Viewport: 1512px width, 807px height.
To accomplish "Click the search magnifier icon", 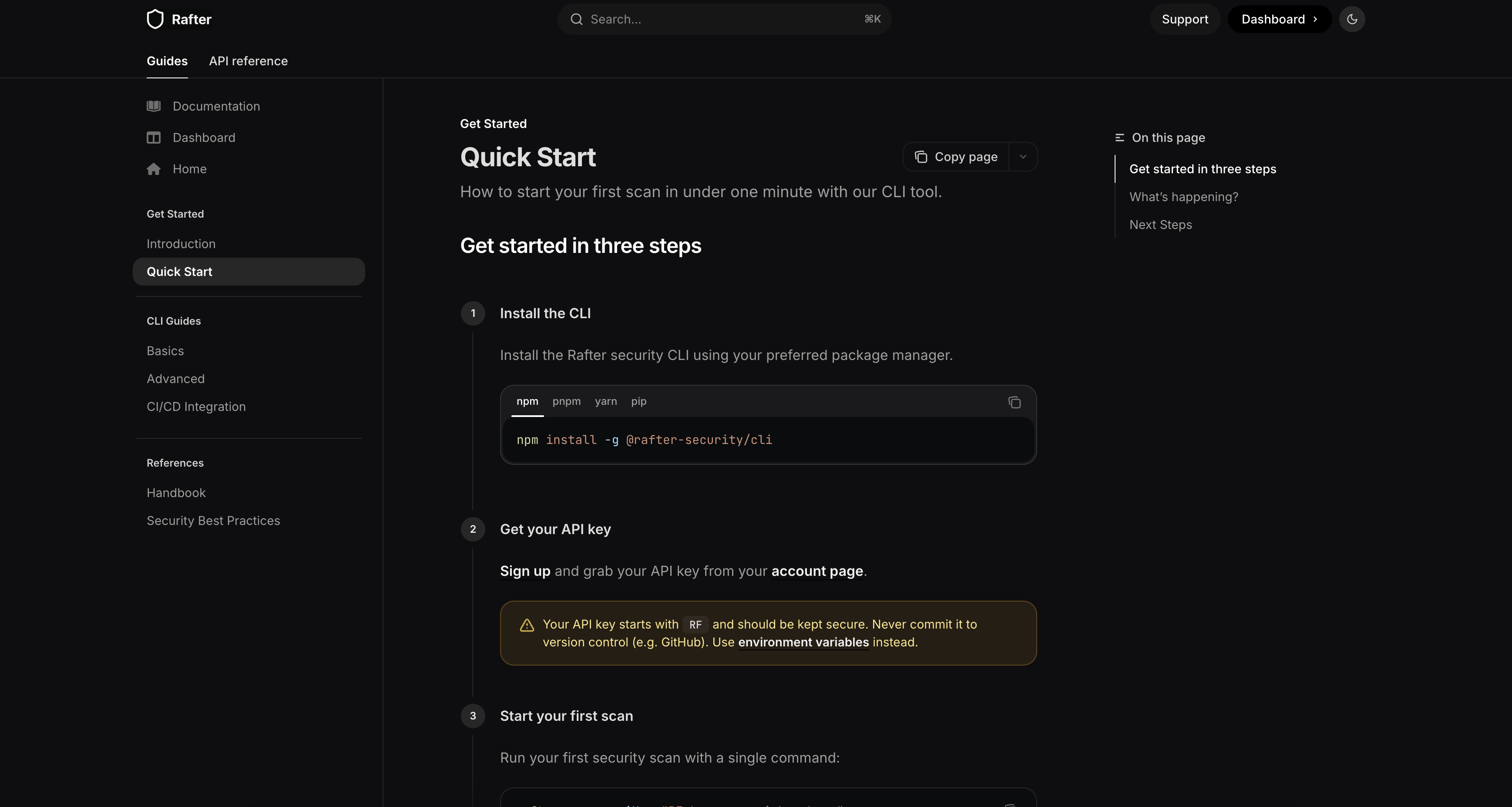I will 576,19.
